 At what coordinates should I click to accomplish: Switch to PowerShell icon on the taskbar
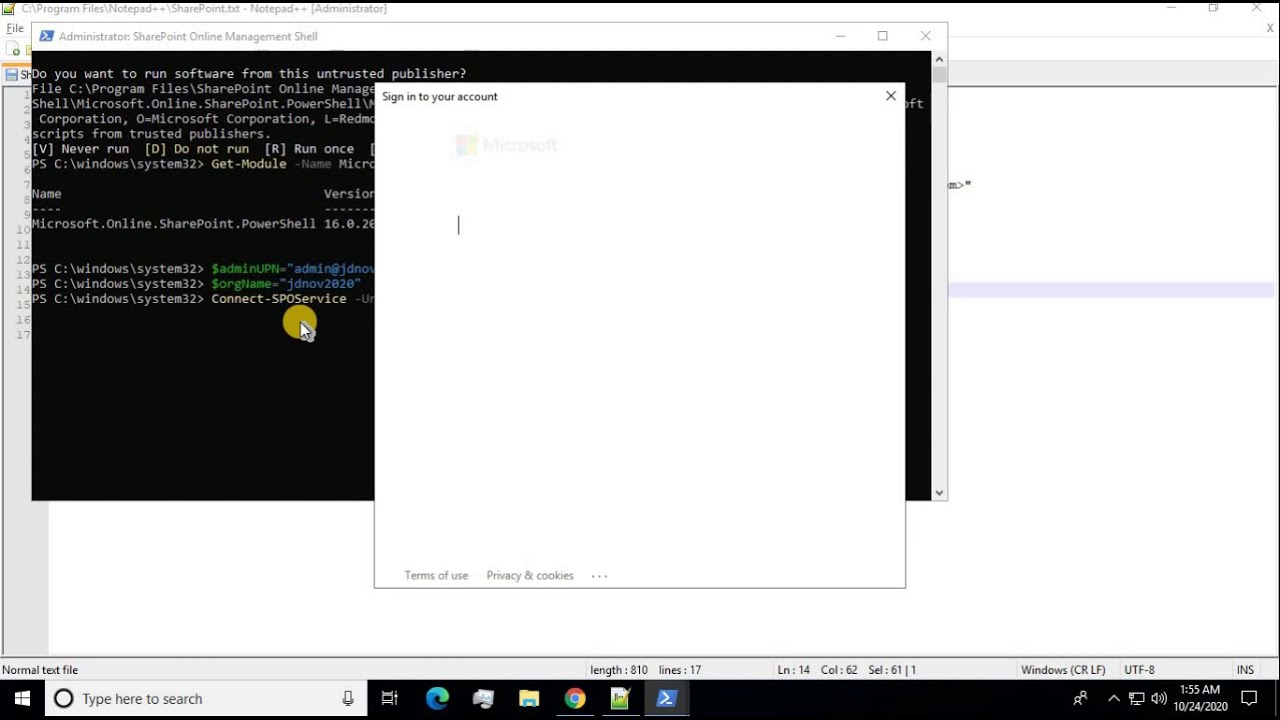coord(666,699)
